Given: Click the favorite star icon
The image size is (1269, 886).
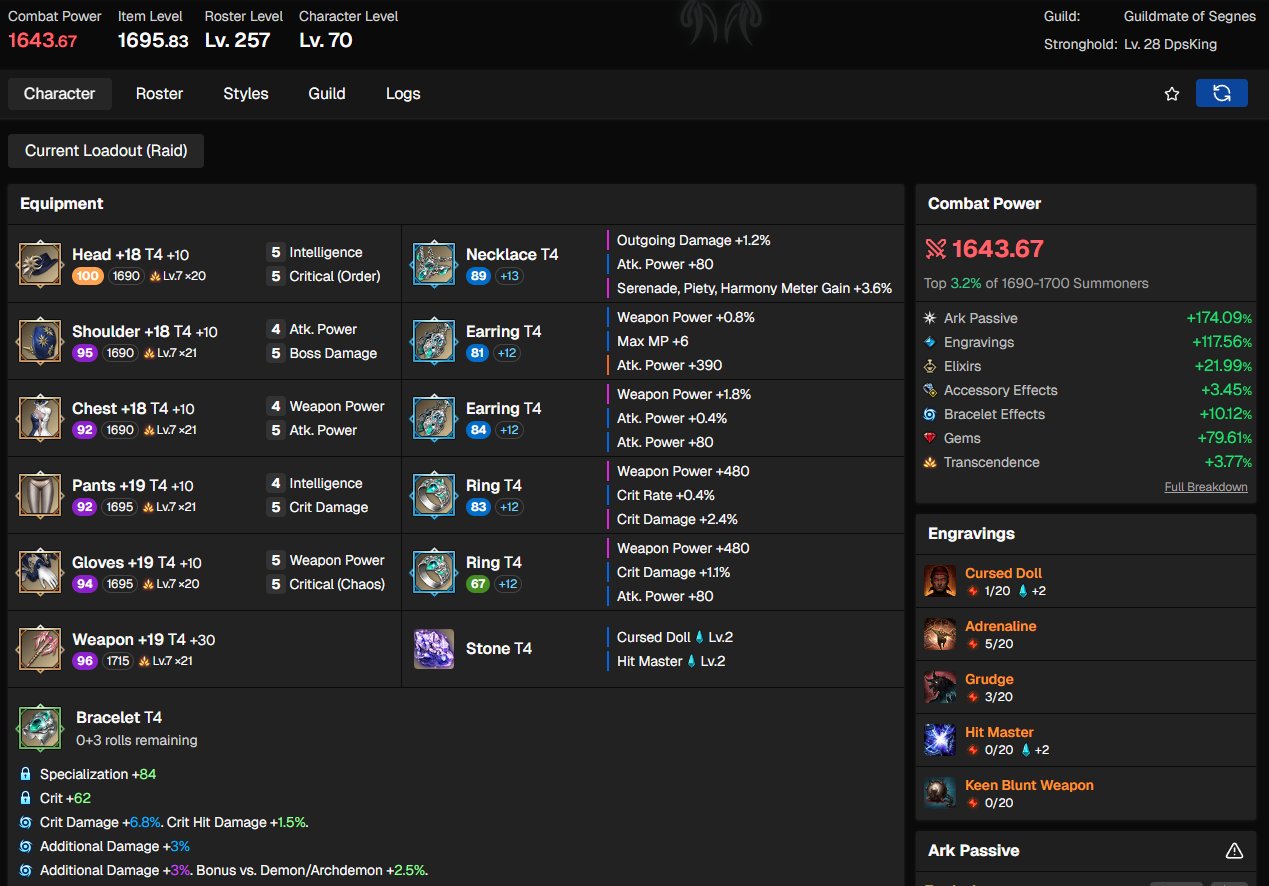Looking at the screenshot, I should (1172, 94).
